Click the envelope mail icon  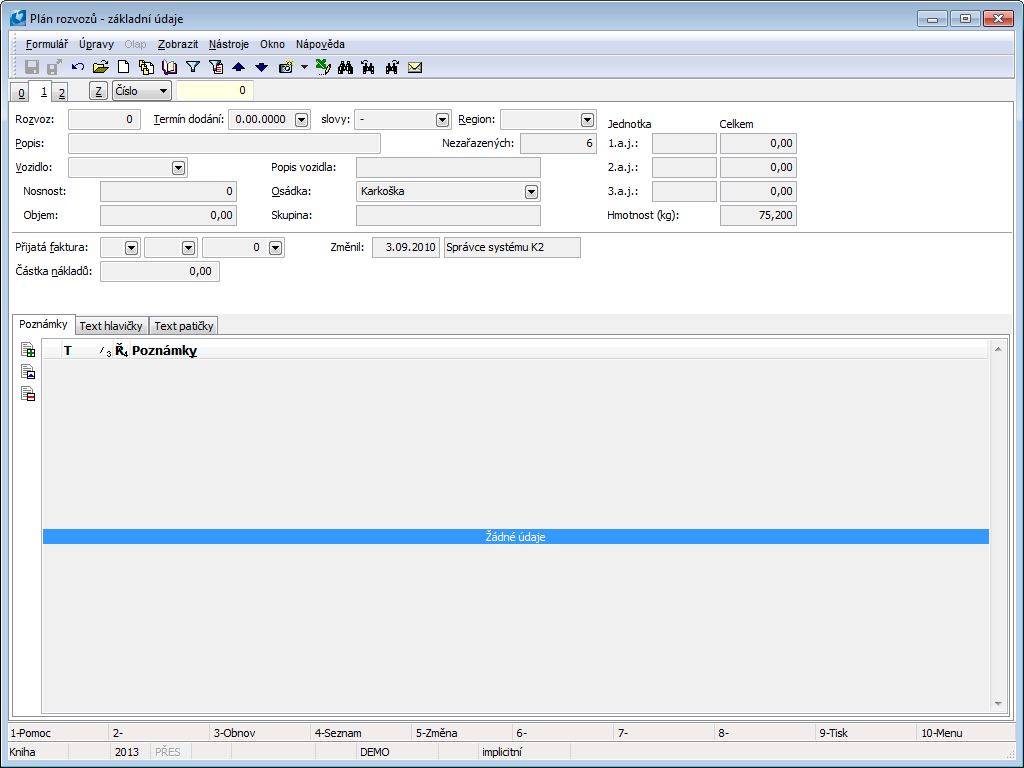pyautogui.click(x=415, y=67)
